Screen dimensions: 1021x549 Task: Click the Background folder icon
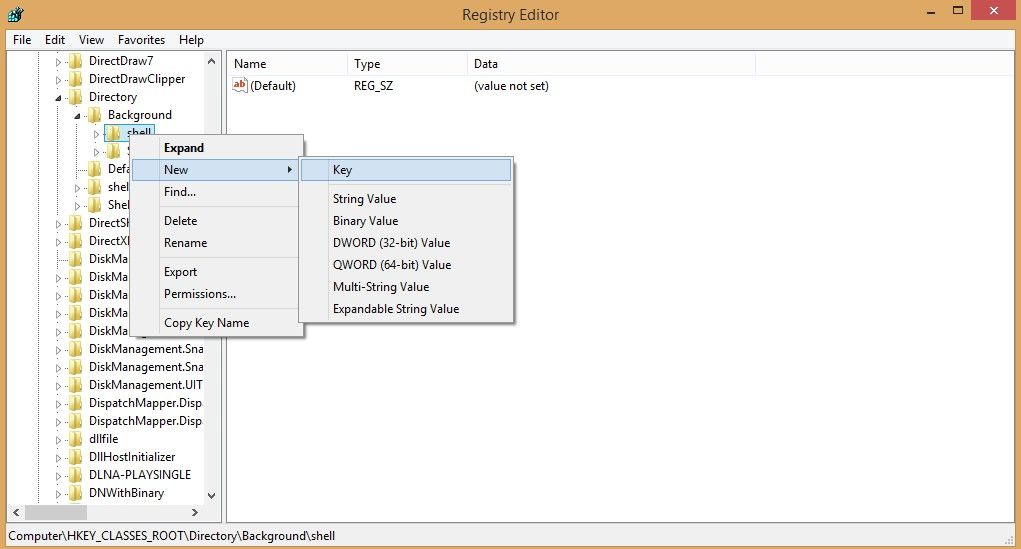pos(94,115)
